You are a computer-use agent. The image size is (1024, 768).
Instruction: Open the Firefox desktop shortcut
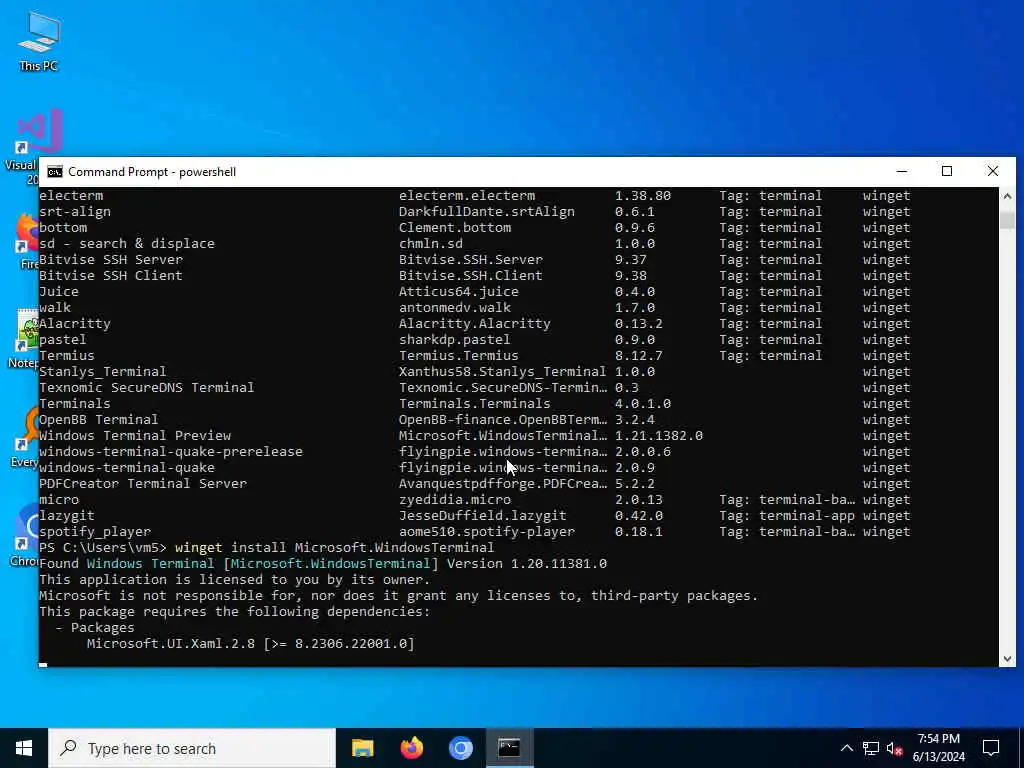pyautogui.click(x=27, y=240)
